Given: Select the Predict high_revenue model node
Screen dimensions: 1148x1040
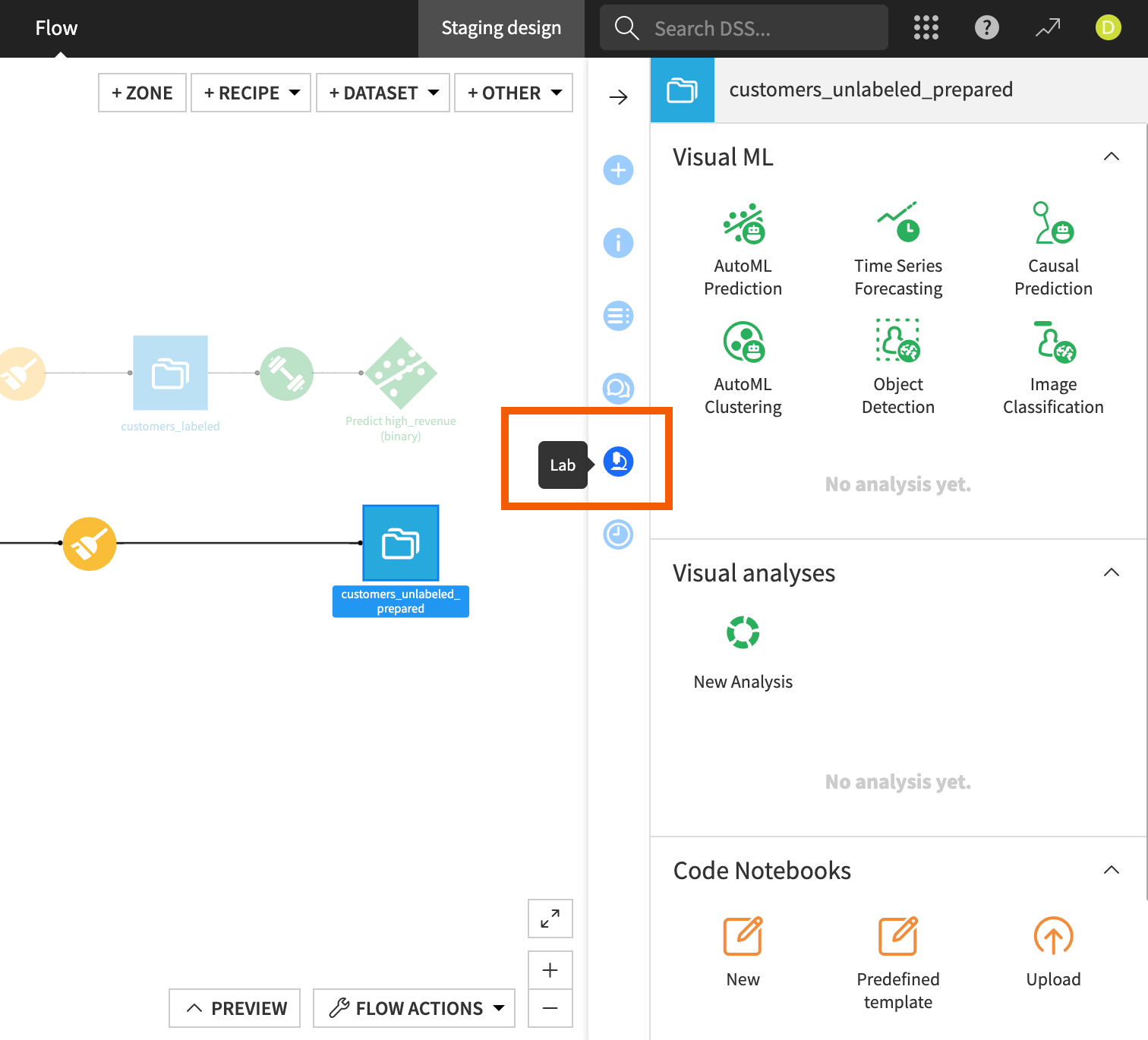Looking at the screenshot, I should (x=401, y=373).
